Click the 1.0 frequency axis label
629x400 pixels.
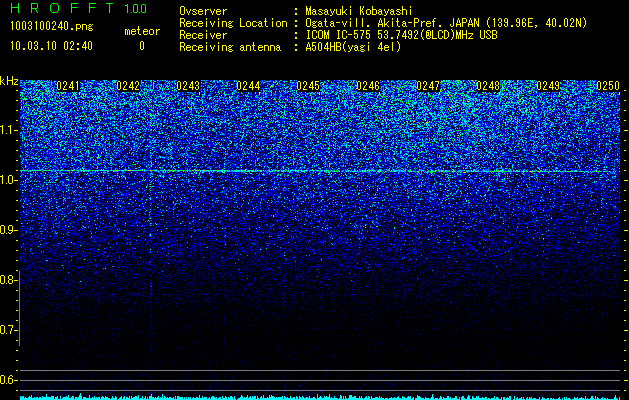pos(8,180)
